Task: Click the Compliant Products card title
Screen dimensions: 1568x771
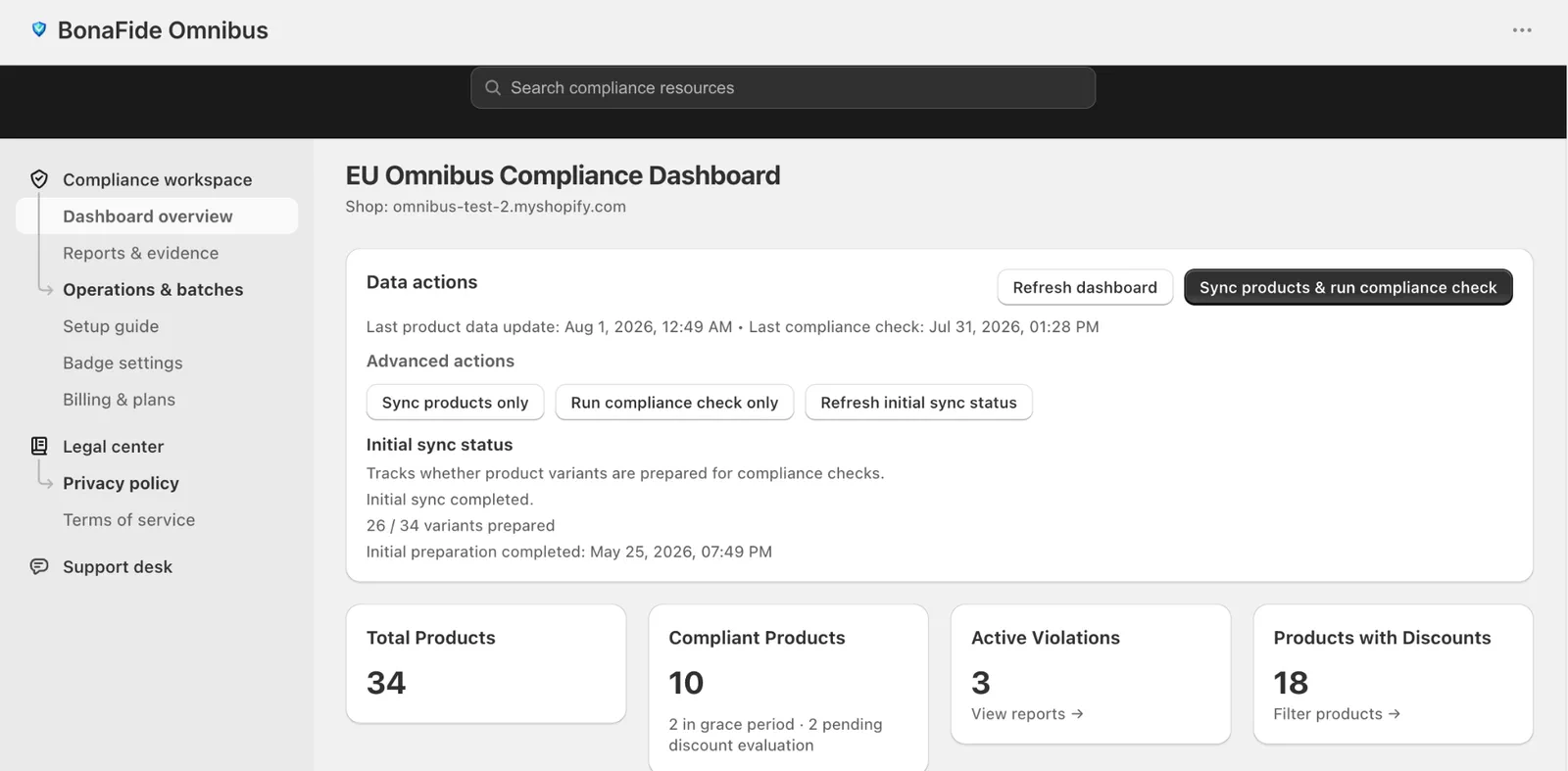Action: coord(757,638)
